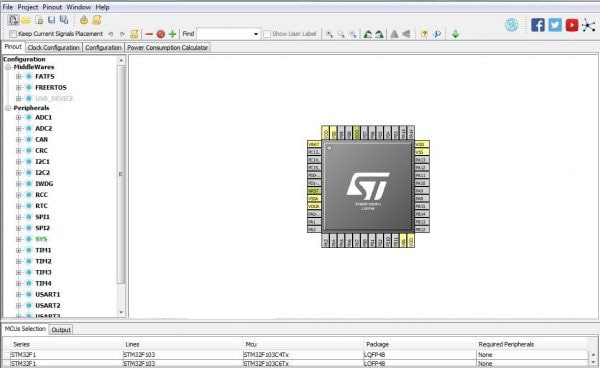This screenshot has width=600, height=368.
Task: Expand the FREERTOS middleware node
Action: [x=18, y=88]
